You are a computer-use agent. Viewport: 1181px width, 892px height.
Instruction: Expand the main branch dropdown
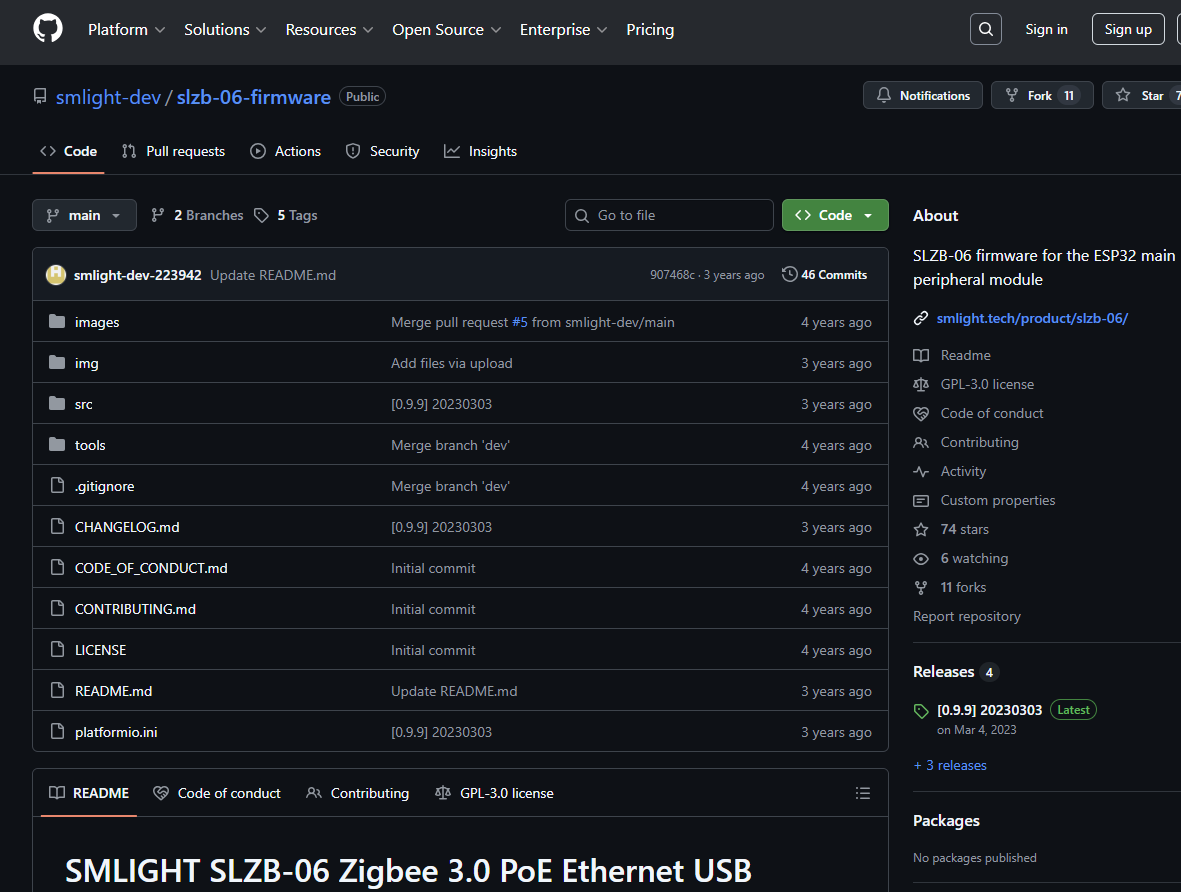(x=84, y=215)
